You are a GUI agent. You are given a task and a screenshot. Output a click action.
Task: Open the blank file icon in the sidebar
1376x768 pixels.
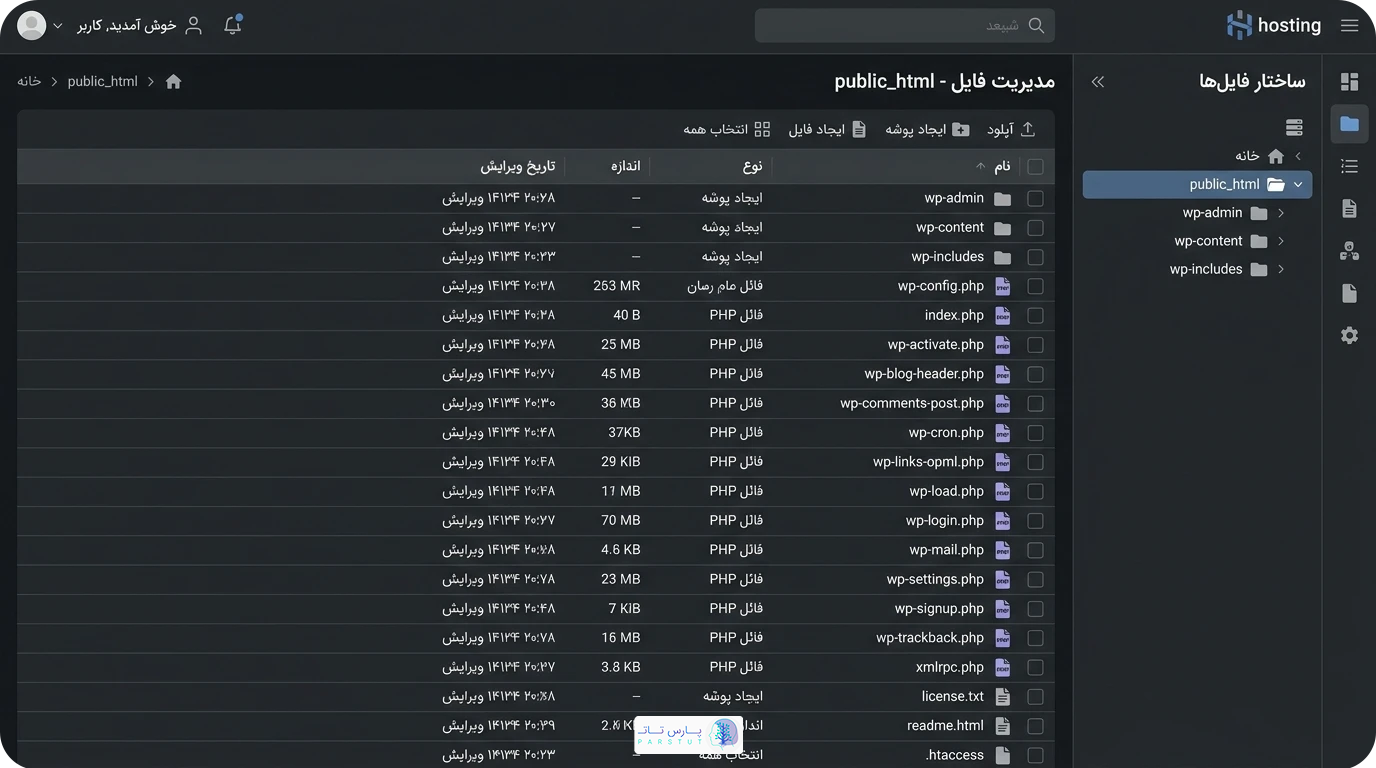point(1349,293)
